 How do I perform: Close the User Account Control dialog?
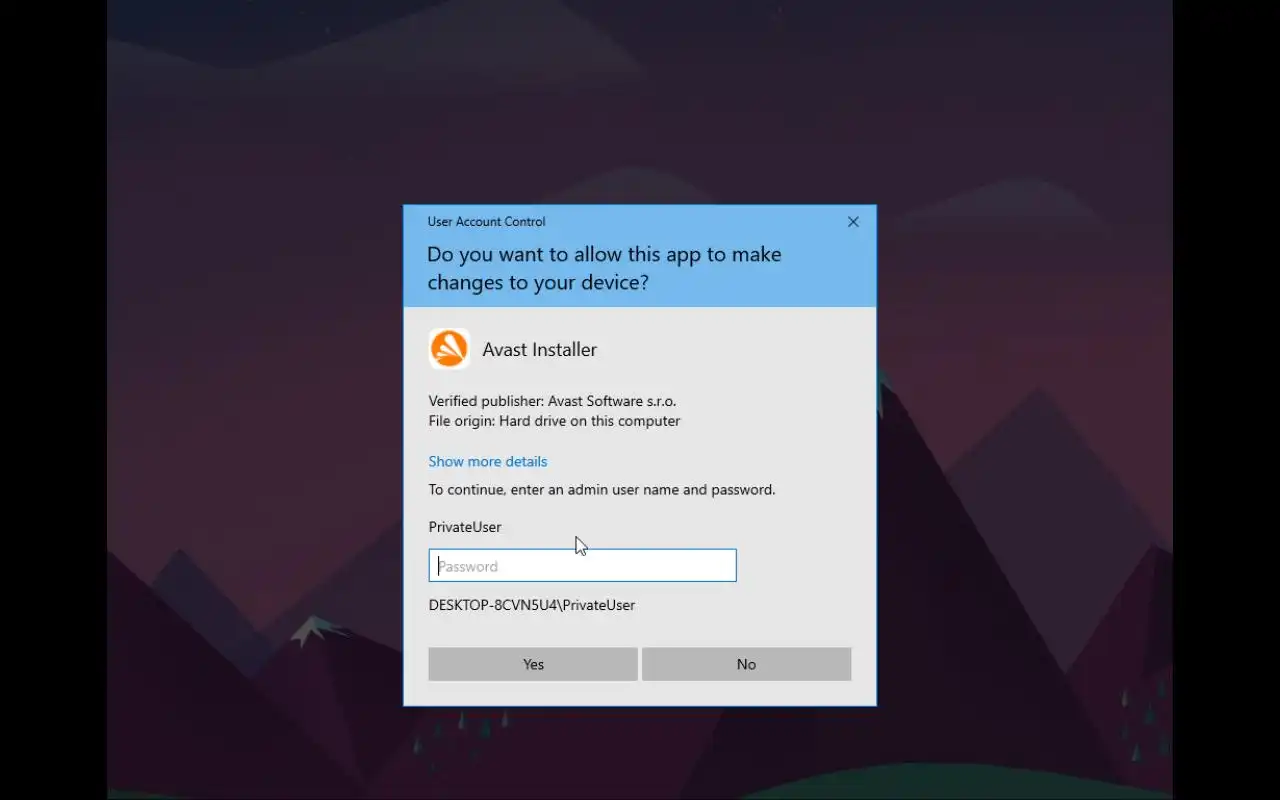coord(853,222)
